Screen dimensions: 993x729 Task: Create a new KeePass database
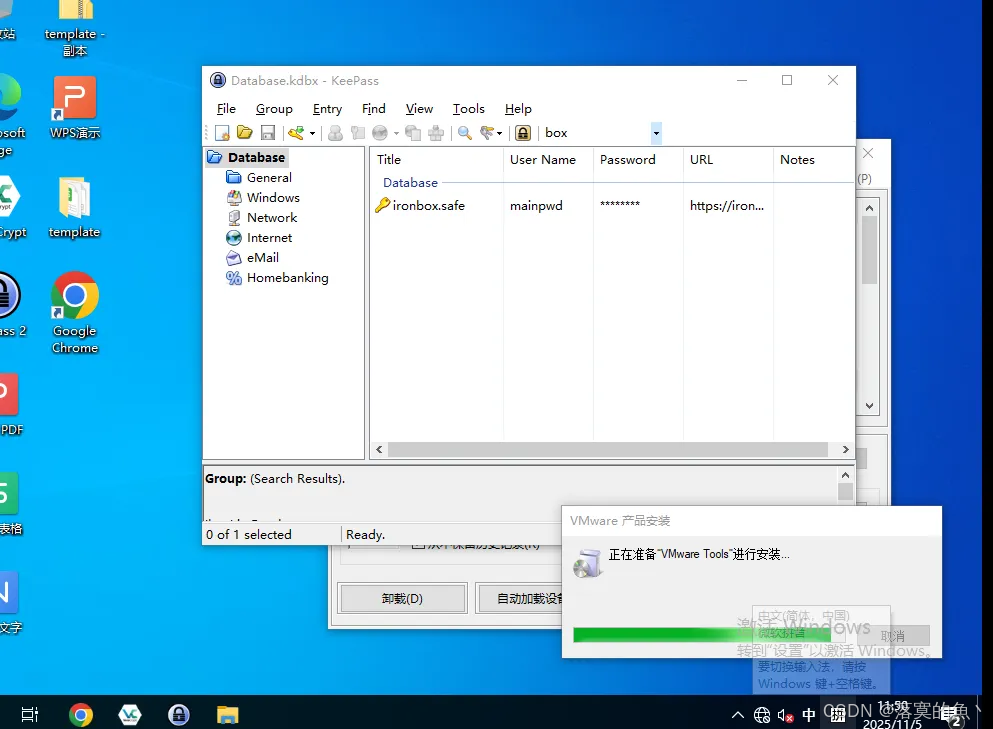[x=222, y=133]
